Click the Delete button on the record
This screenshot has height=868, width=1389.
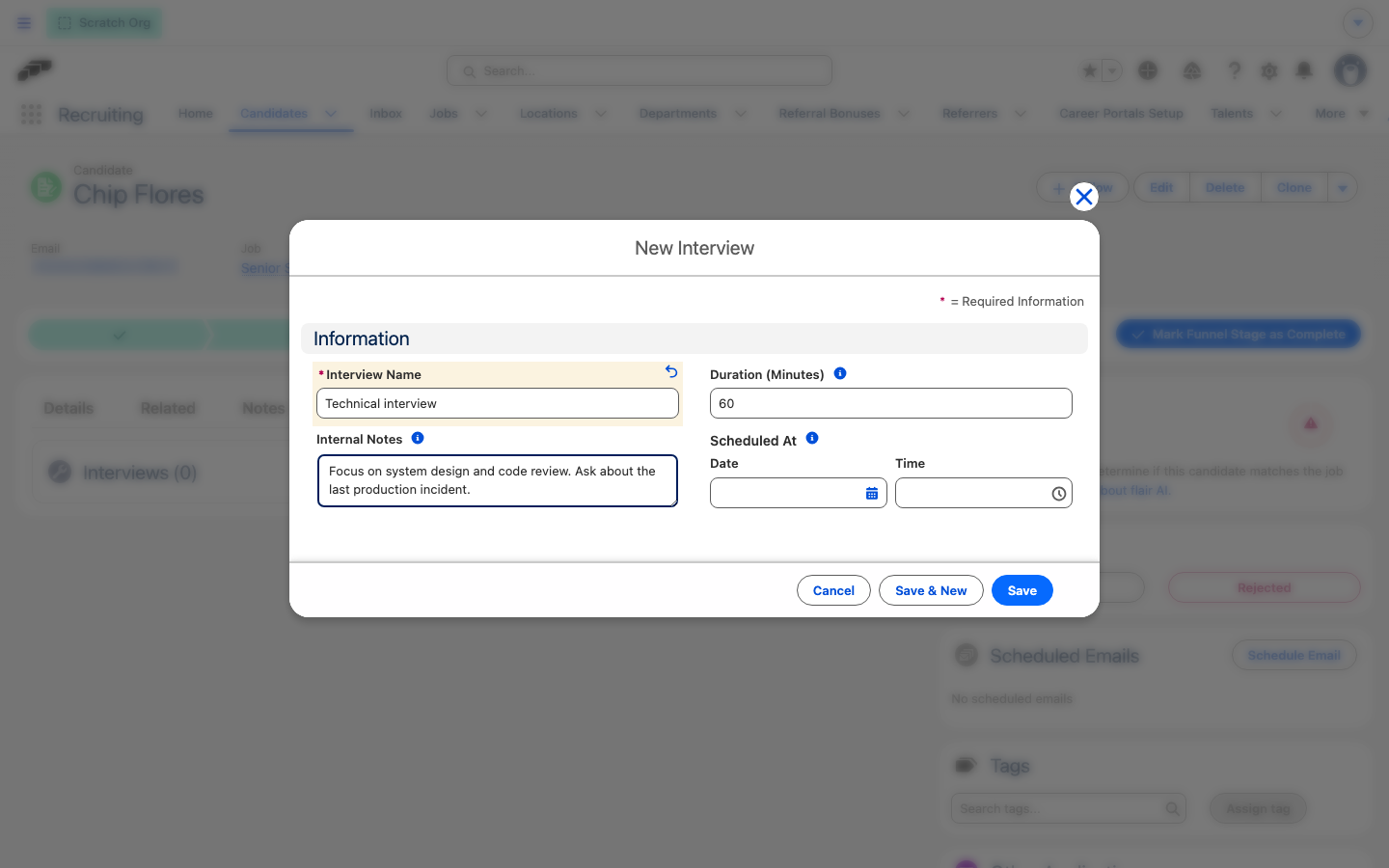[1225, 187]
